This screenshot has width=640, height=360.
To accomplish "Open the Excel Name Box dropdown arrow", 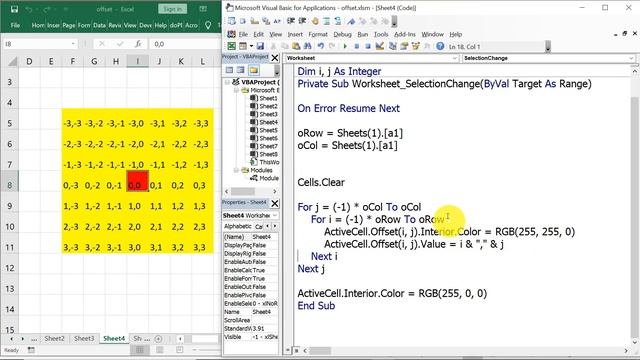I will 73,44.
